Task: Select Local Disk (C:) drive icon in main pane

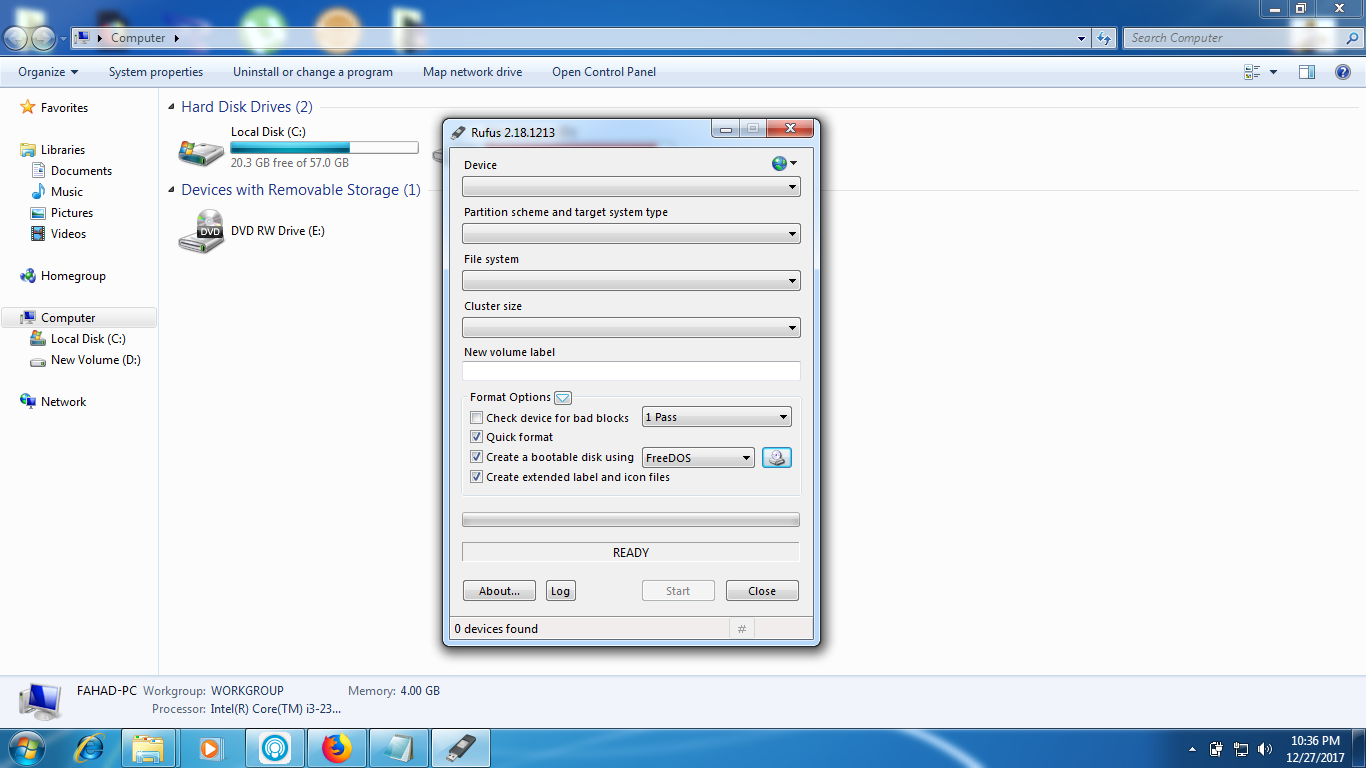Action: click(x=201, y=150)
